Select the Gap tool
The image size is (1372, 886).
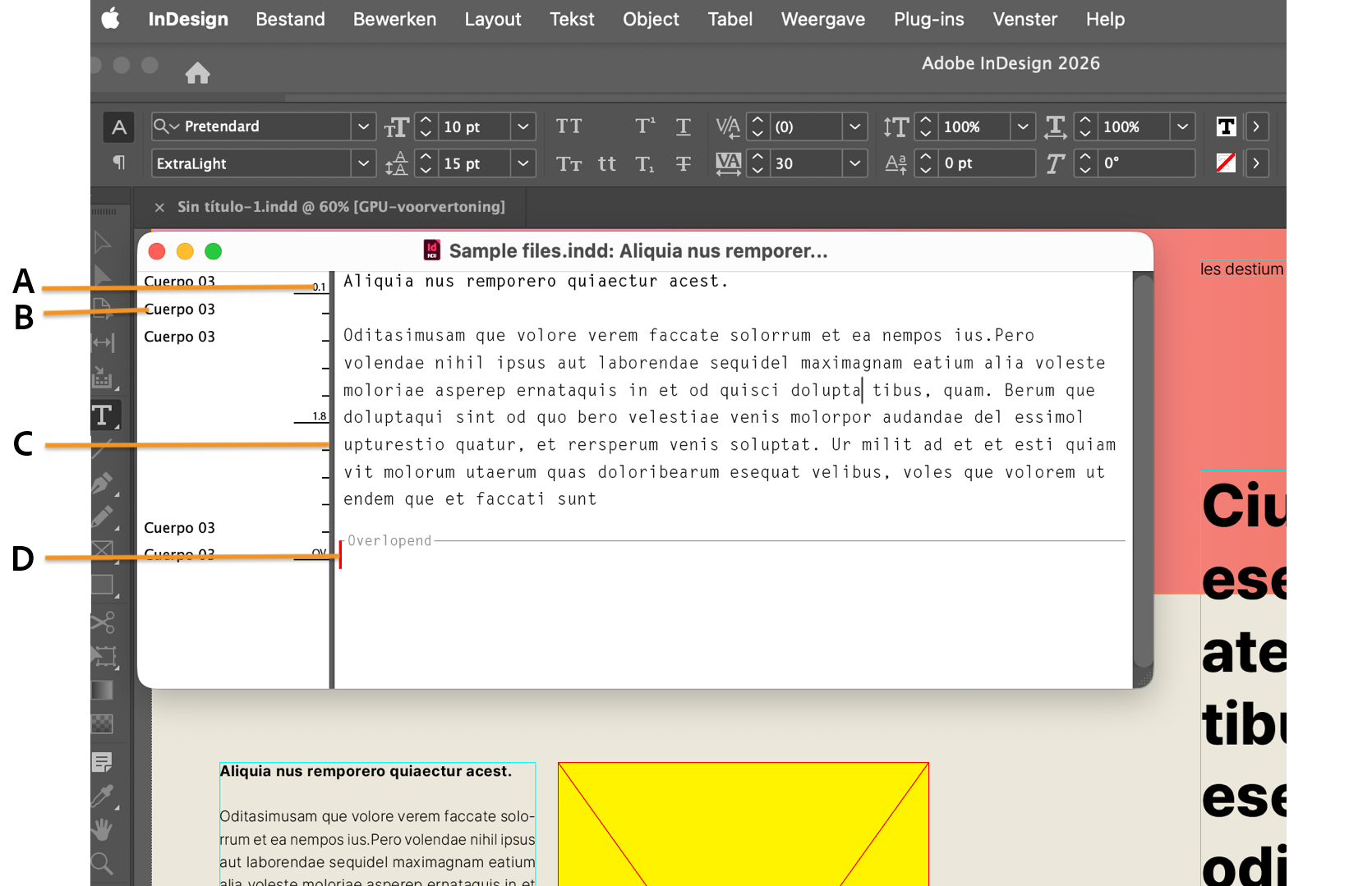(x=103, y=343)
